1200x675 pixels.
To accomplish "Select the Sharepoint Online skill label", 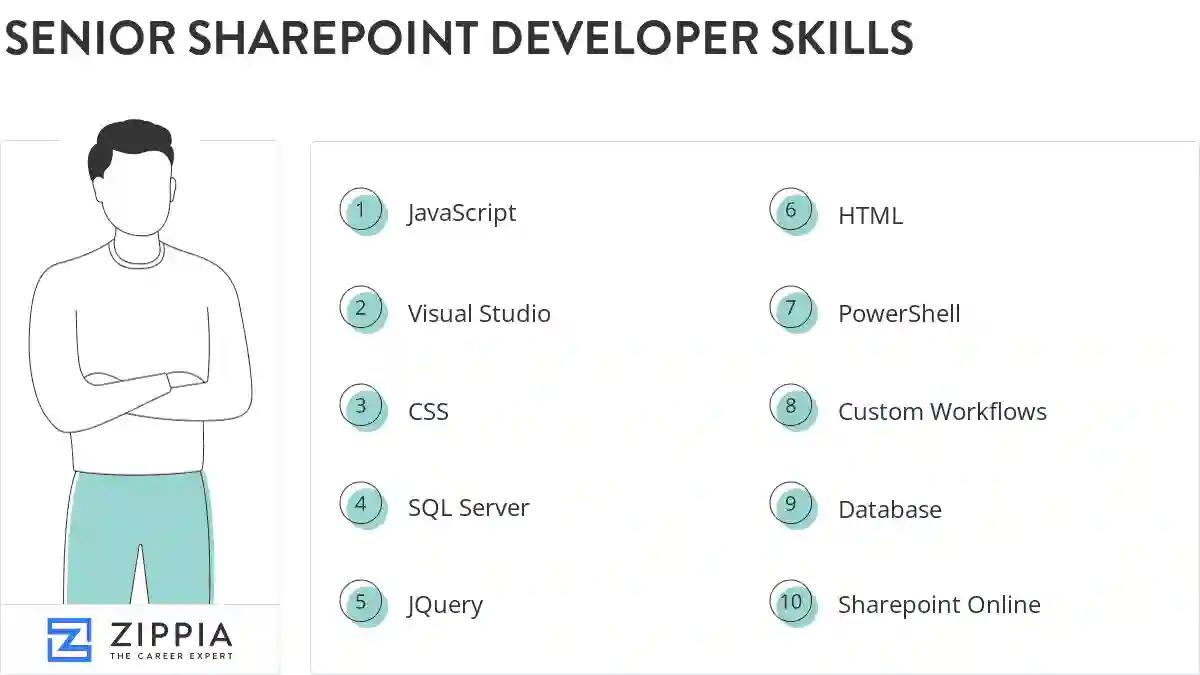I will tap(938, 604).
